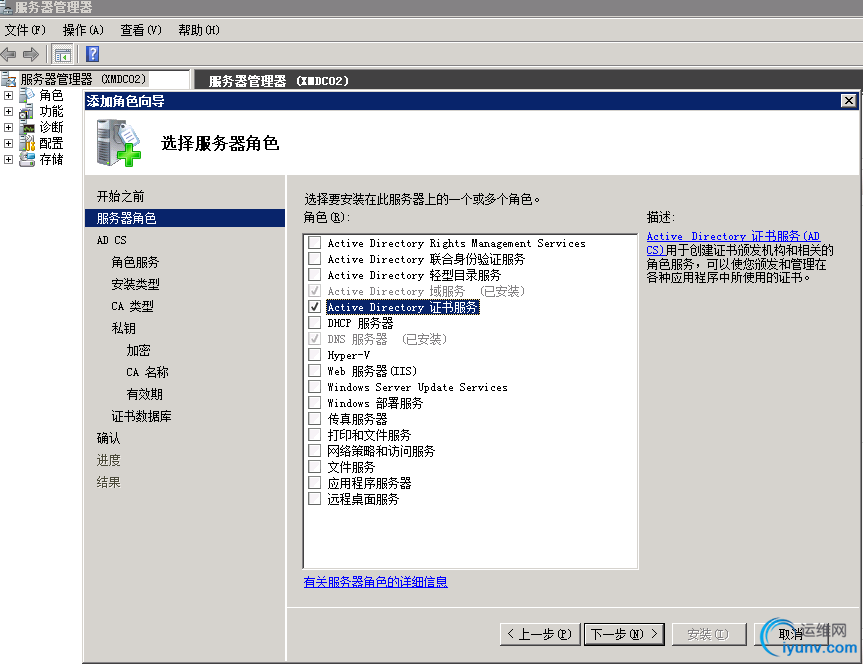Screen dimensions: 863x664
Task: Click the Back arrow toolbar icon
Action: click(x=9, y=54)
